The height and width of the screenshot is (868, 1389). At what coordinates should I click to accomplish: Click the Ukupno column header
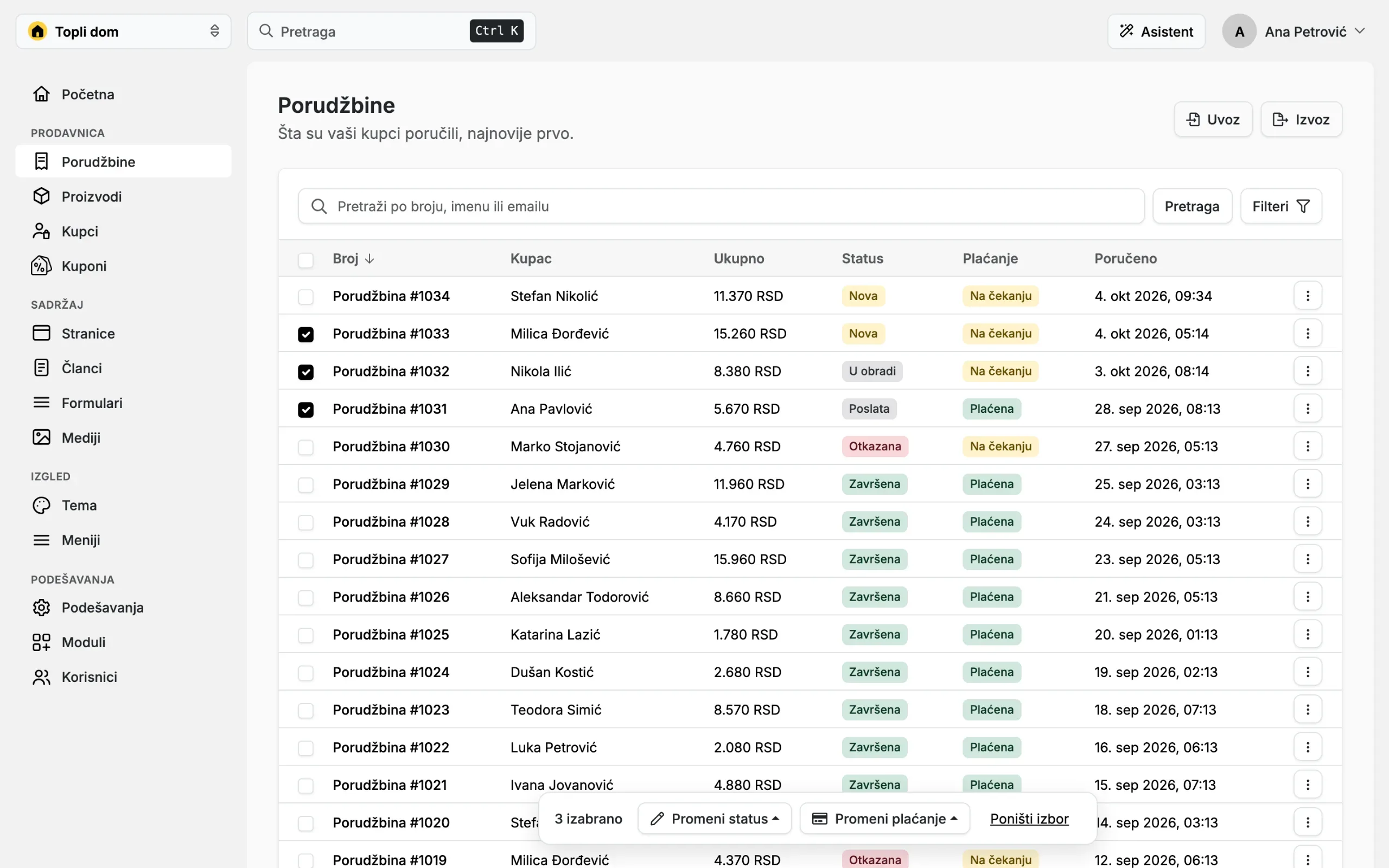(x=738, y=258)
